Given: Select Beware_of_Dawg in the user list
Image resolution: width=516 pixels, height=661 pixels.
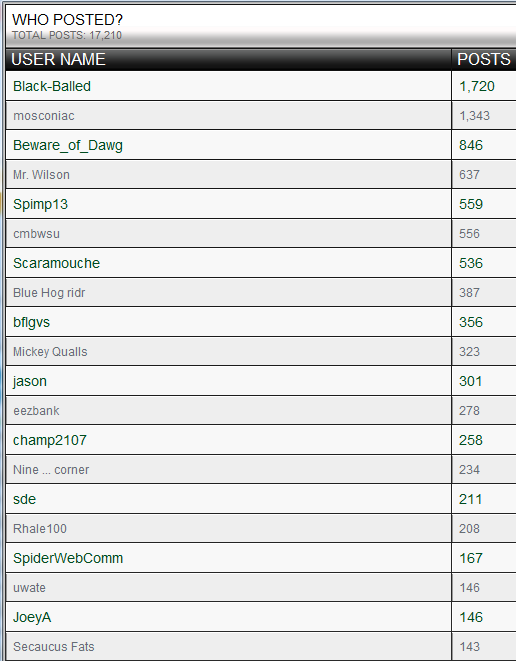Looking at the screenshot, I should click(68, 145).
